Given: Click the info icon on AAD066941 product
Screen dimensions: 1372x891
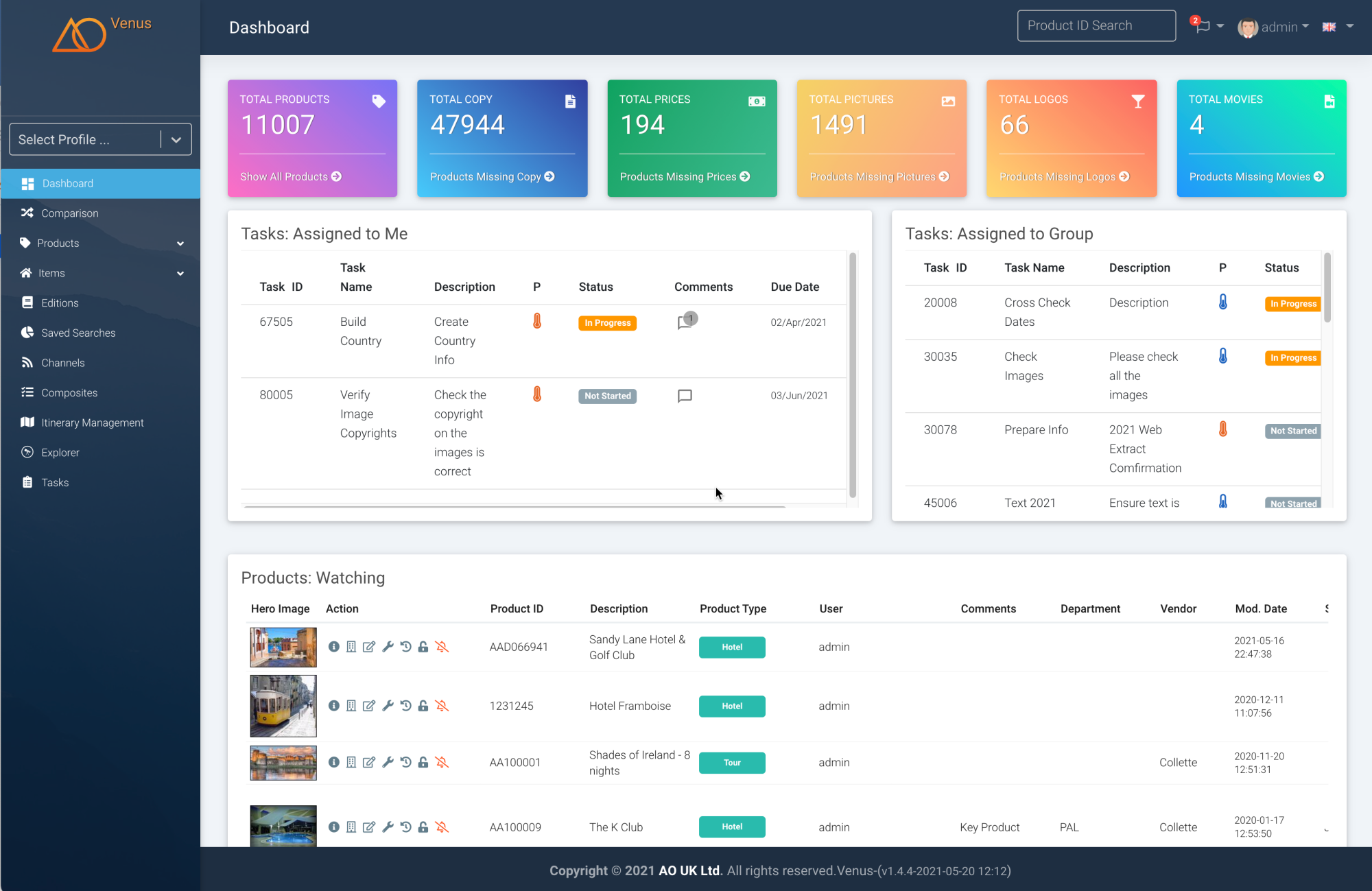Looking at the screenshot, I should [334, 647].
